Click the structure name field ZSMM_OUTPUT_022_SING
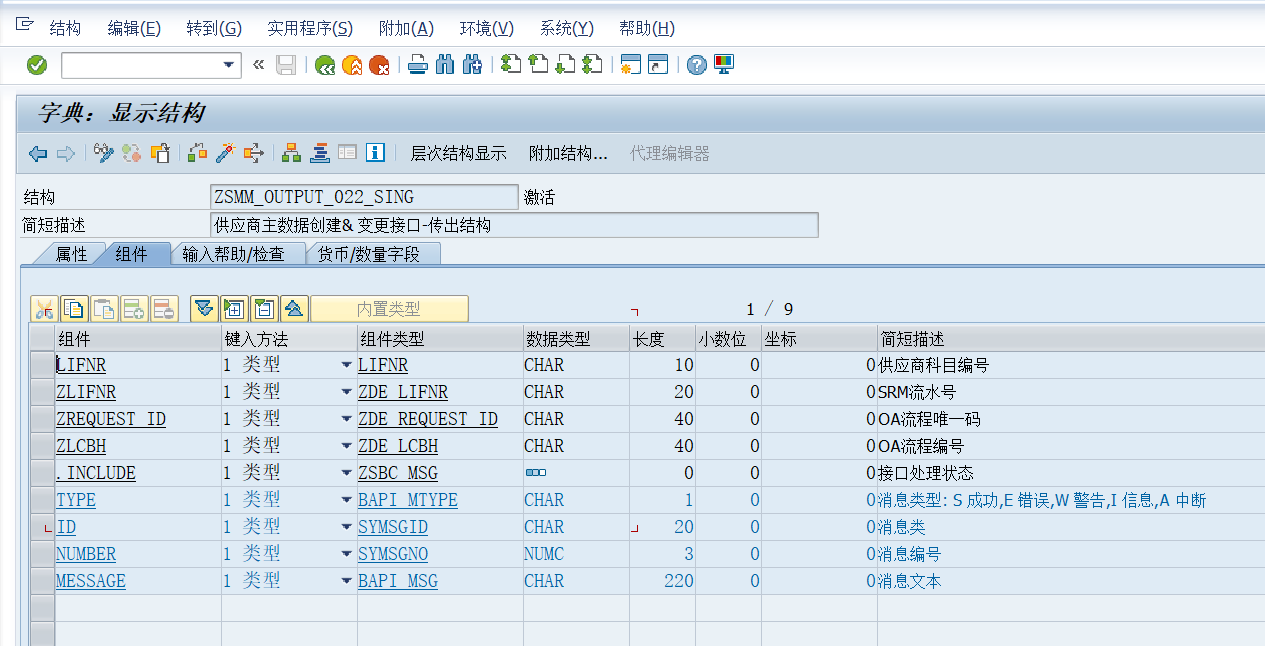This screenshot has width=1265, height=646. click(x=364, y=197)
